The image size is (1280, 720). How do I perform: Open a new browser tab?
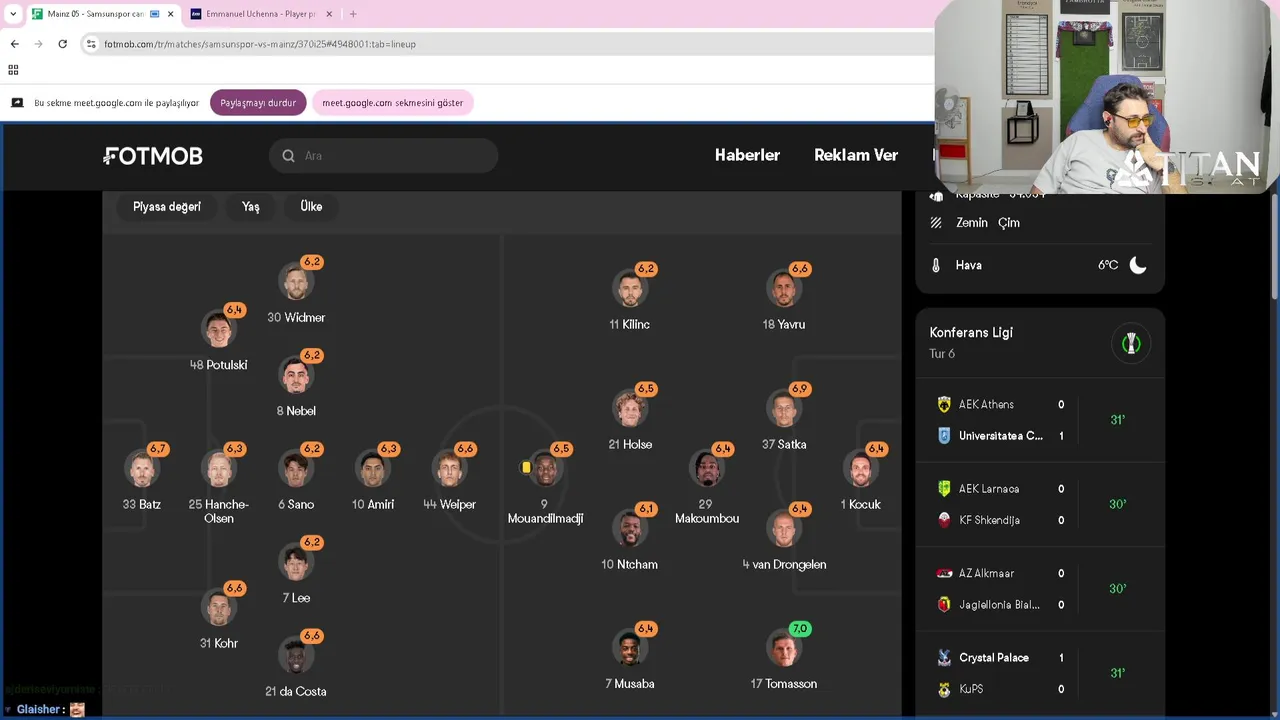point(353,14)
